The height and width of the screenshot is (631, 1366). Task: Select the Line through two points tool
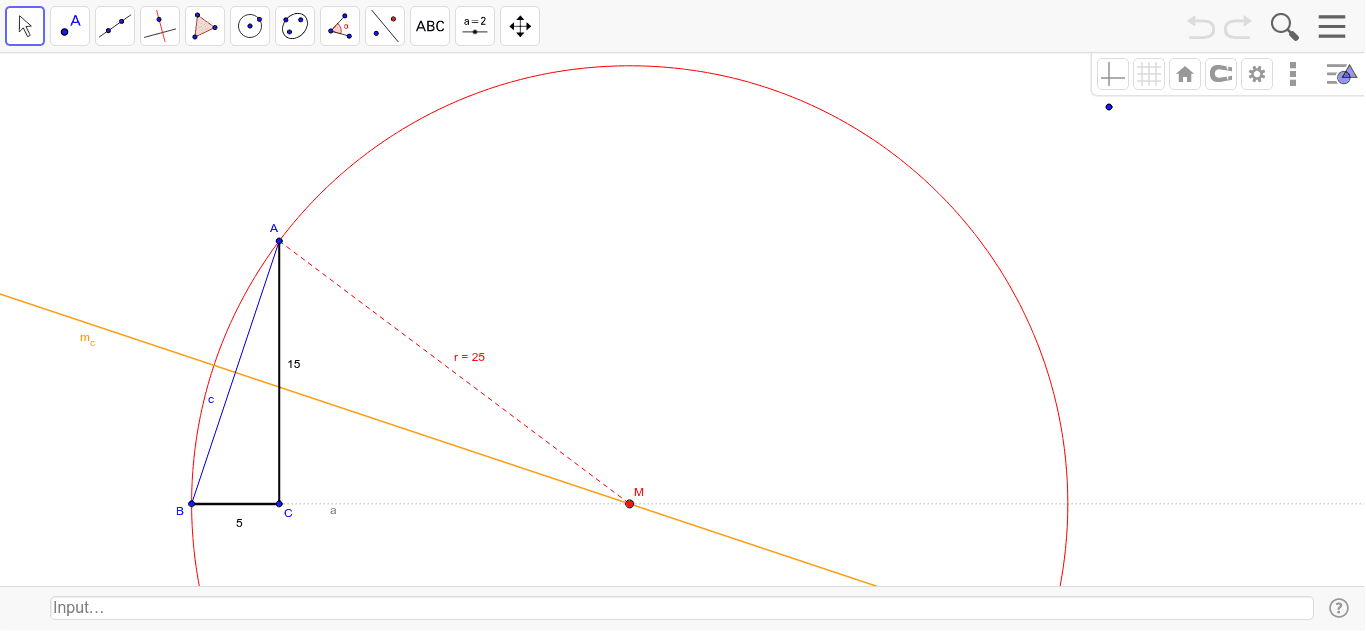[115, 26]
